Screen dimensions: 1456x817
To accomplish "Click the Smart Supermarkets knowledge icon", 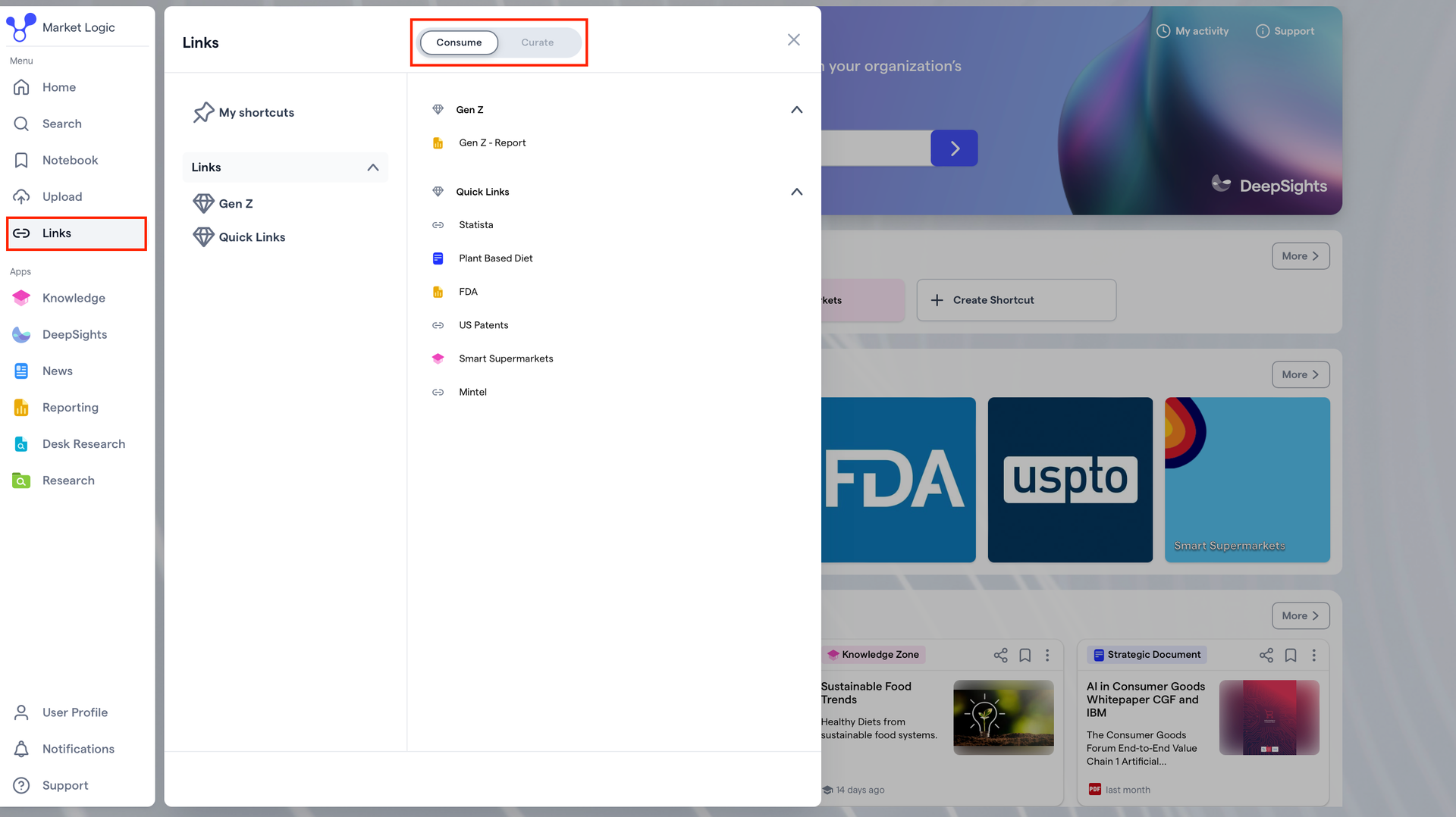I will tap(438, 358).
